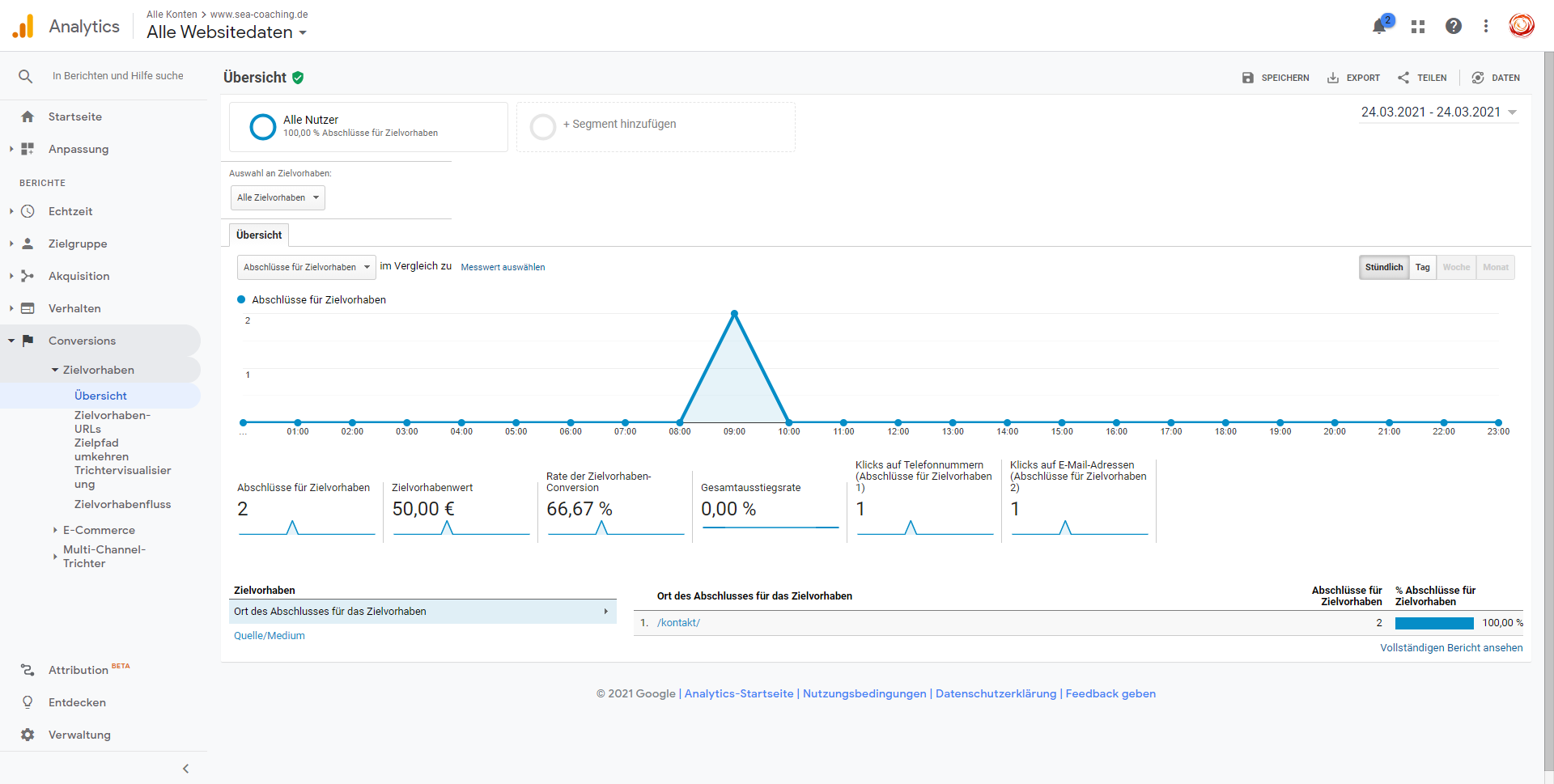Click the Conversions flag icon

(28, 341)
